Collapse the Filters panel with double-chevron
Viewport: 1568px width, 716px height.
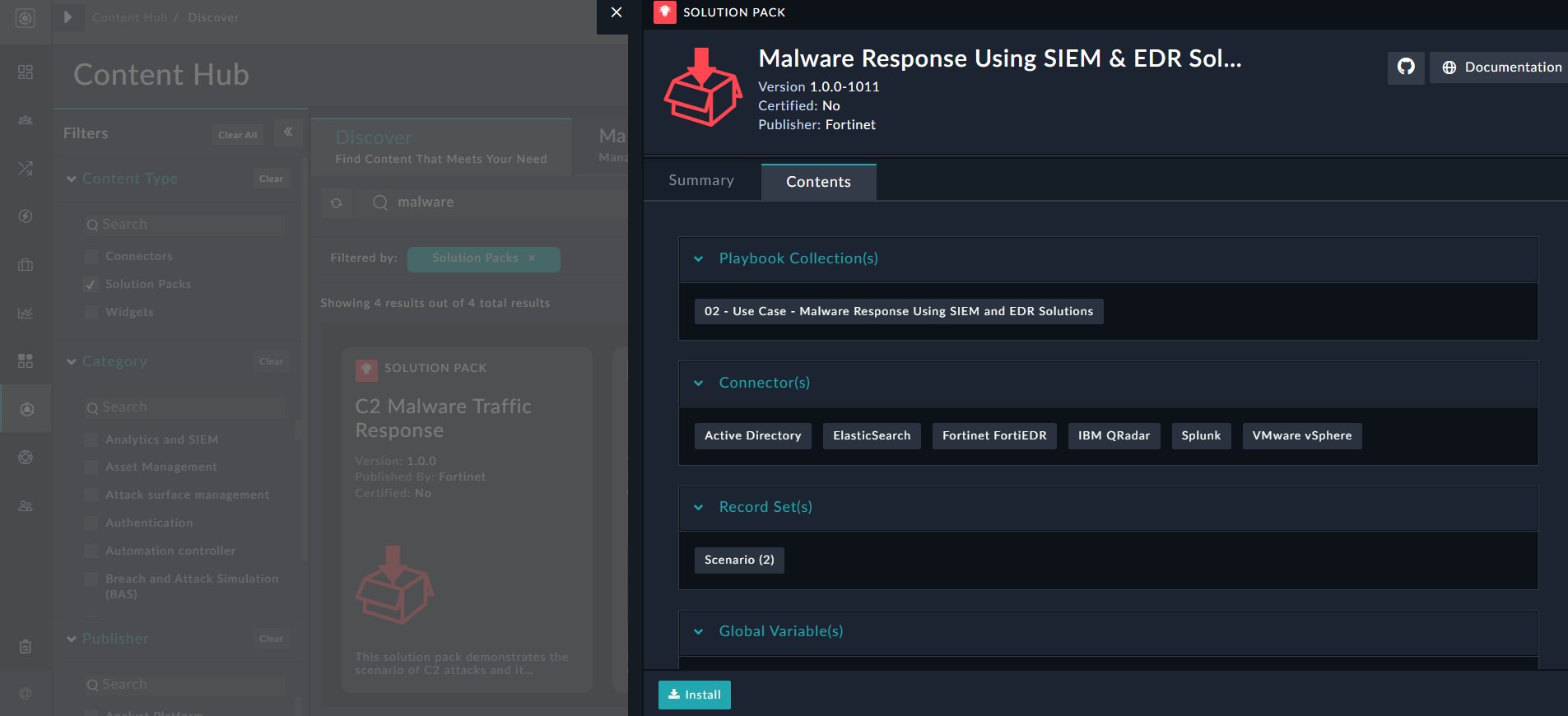(x=288, y=132)
